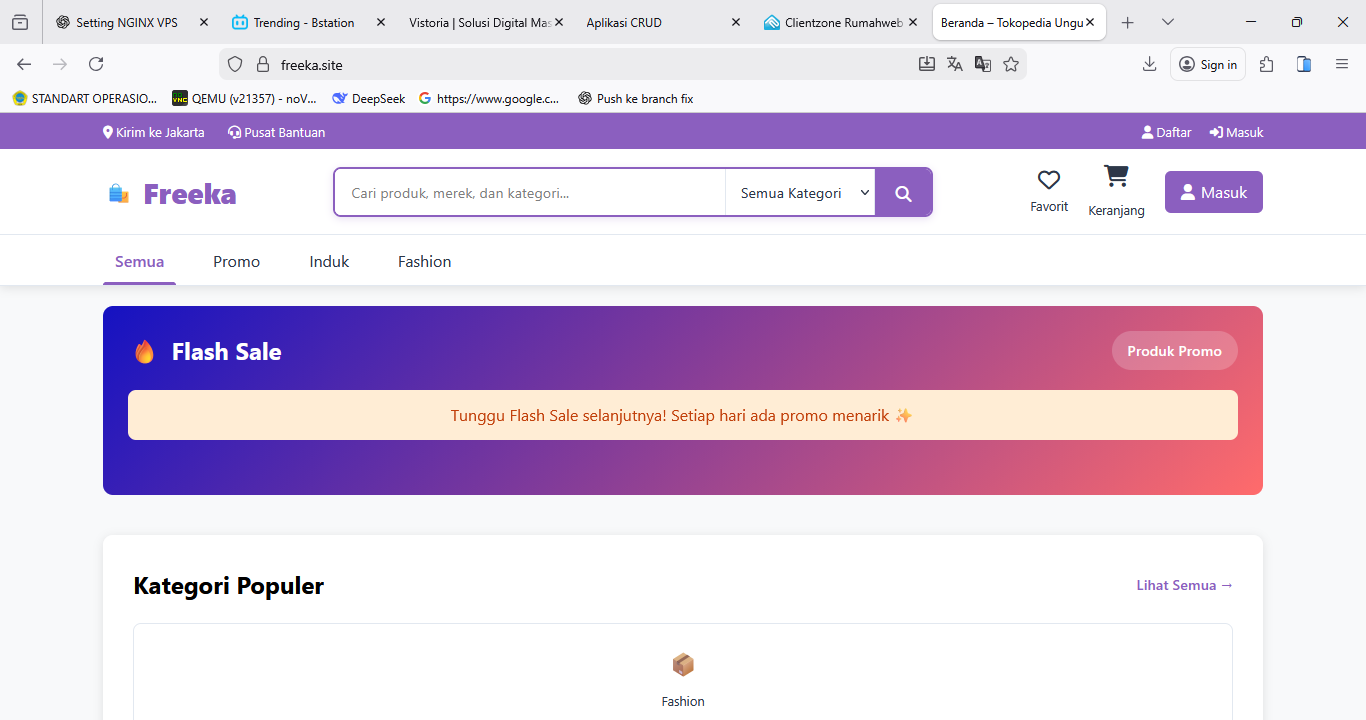Click the browser reload button
The width and height of the screenshot is (1366, 720).
click(96, 64)
